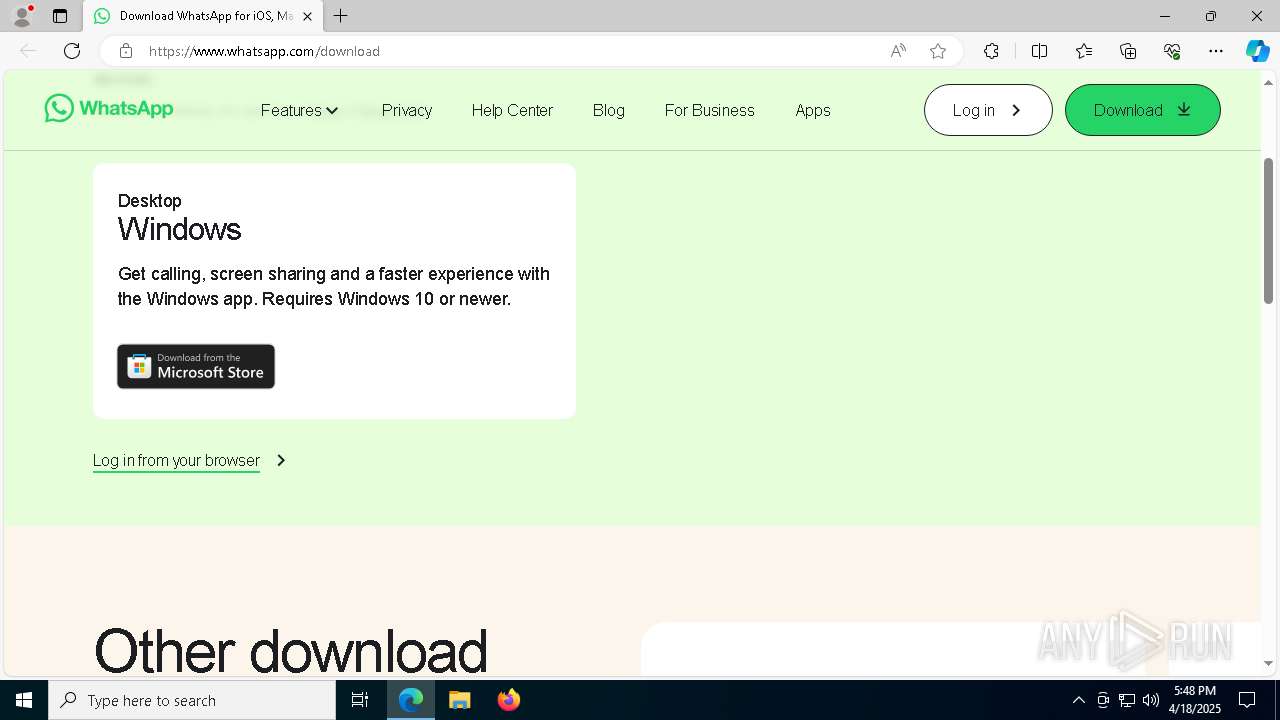The height and width of the screenshot is (720, 1280).
Task: Open the Privacy page
Action: (407, 110)
